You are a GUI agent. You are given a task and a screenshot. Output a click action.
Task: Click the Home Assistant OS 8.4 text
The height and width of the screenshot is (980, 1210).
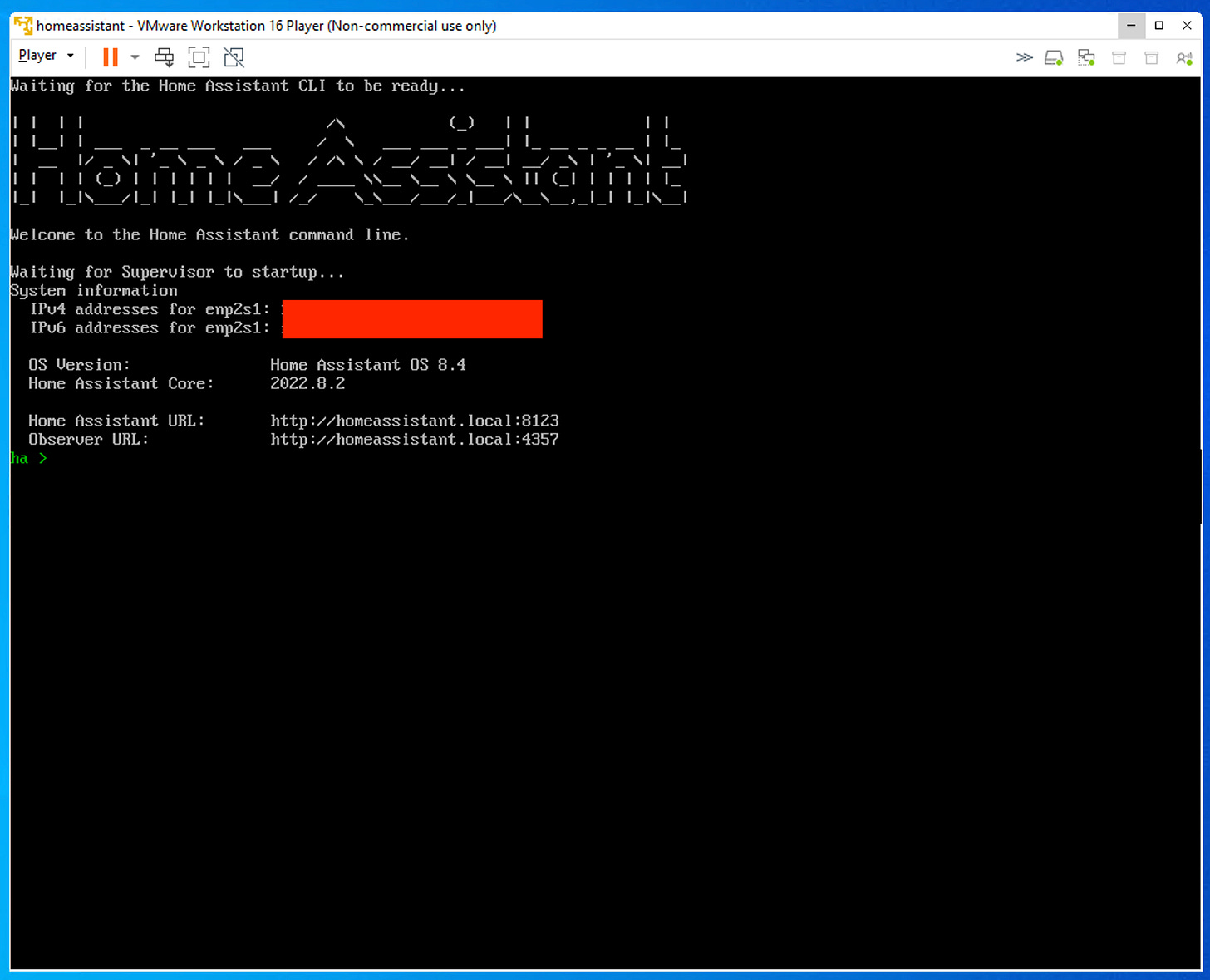(367, 365)
